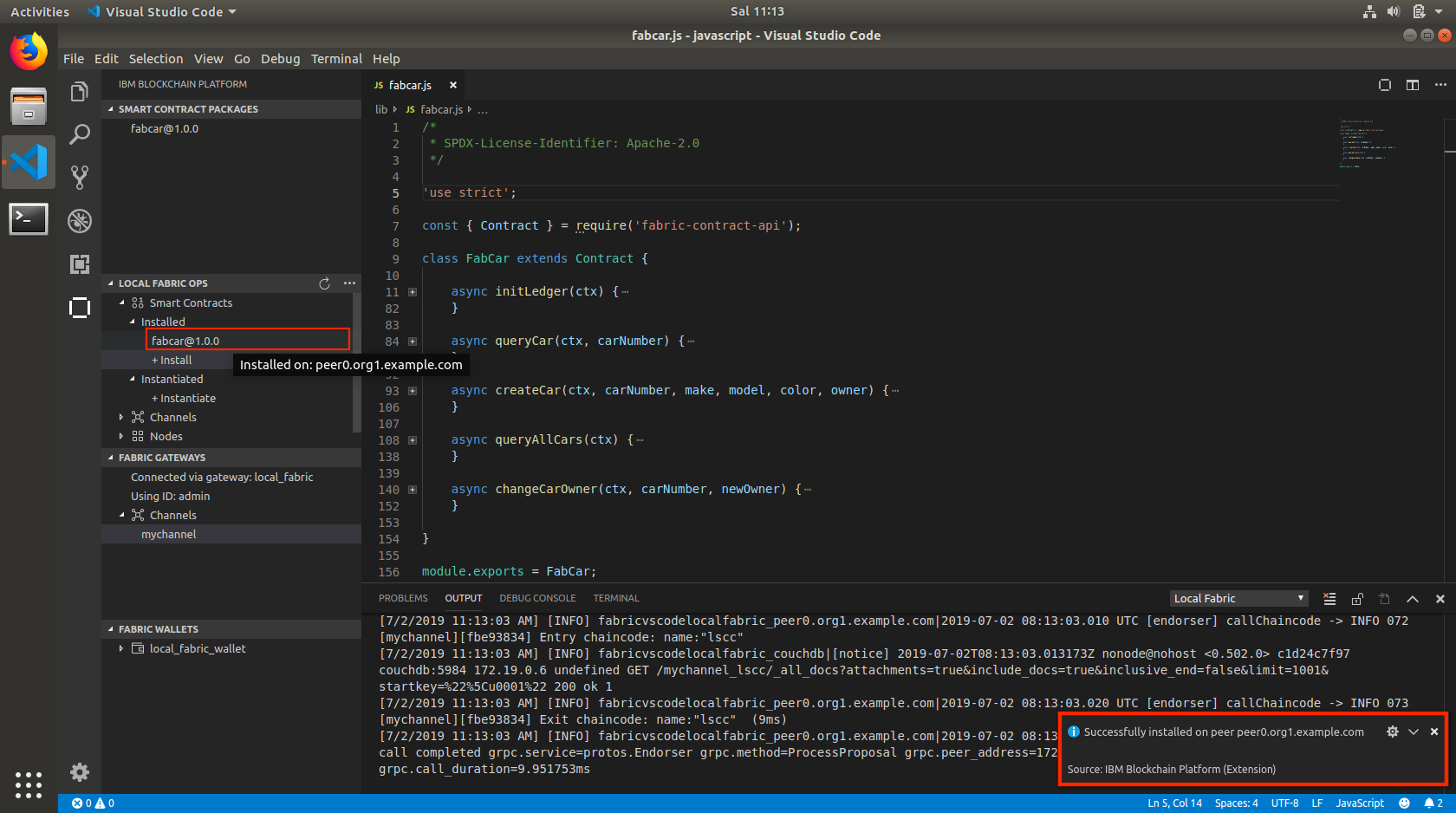Collapse the Smart Contract Packages section
This screenshot has height=813, width=1456.
tap(231, 109)
